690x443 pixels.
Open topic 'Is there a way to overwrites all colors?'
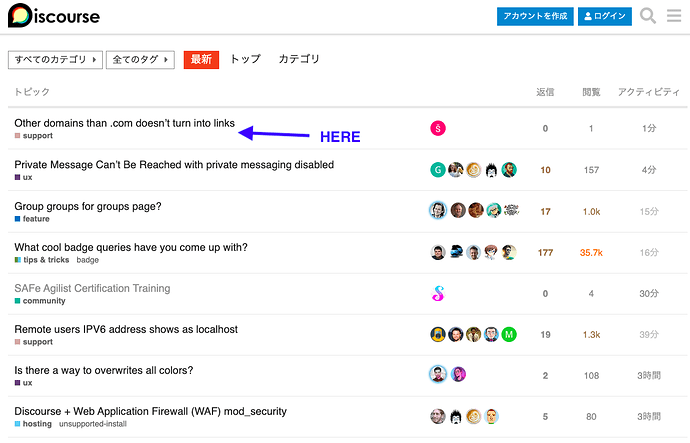click(103, 370)
